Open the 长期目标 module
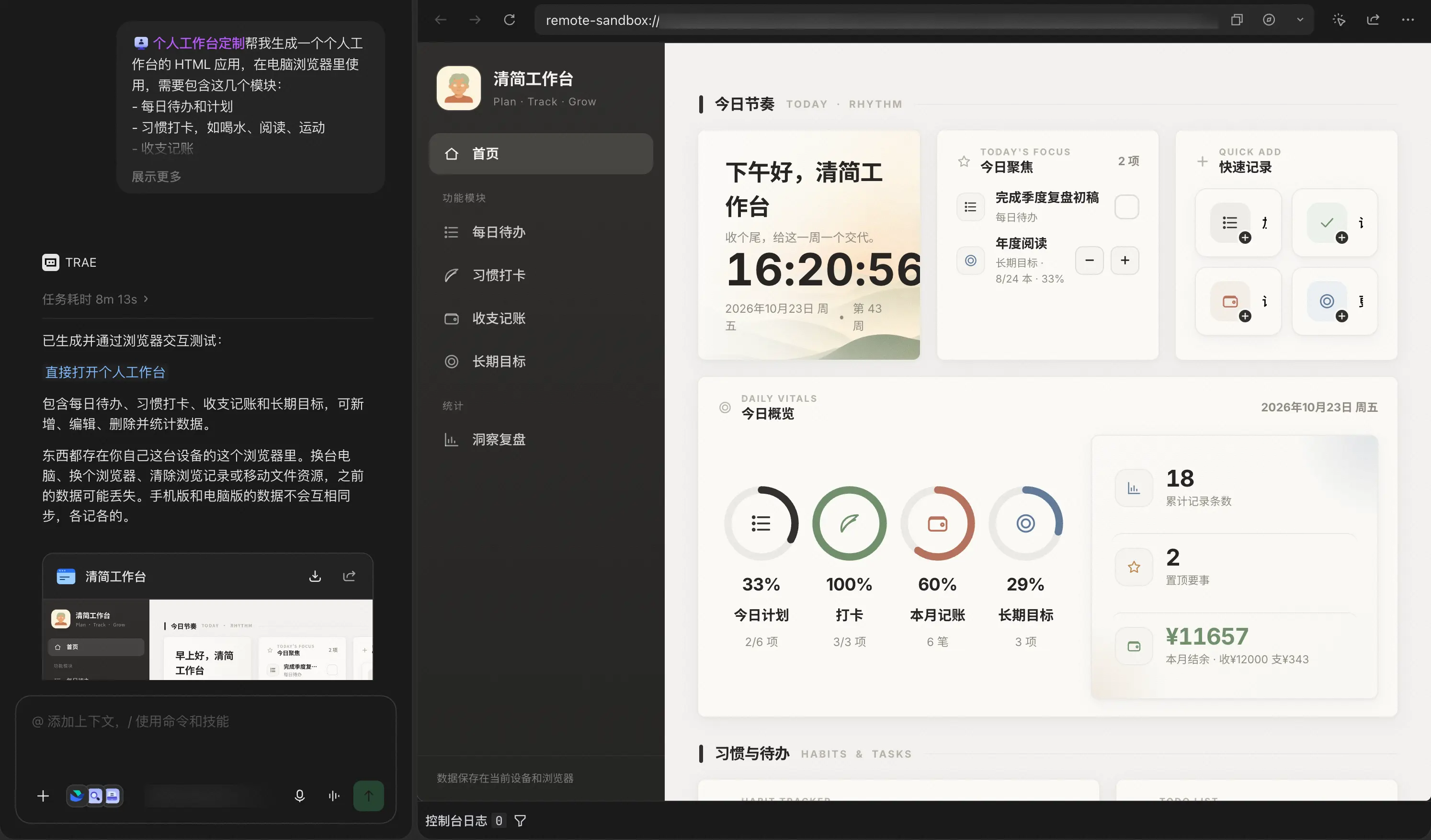 (541, 361)
